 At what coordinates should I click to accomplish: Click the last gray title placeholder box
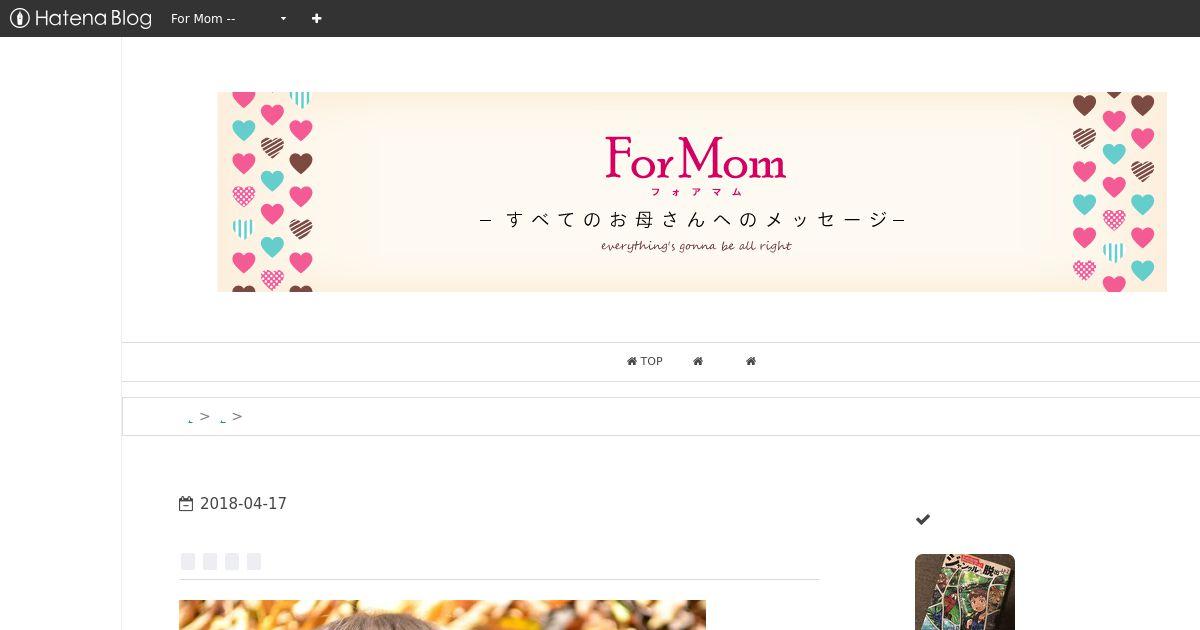pyautogui.click(x=254, y=561)
